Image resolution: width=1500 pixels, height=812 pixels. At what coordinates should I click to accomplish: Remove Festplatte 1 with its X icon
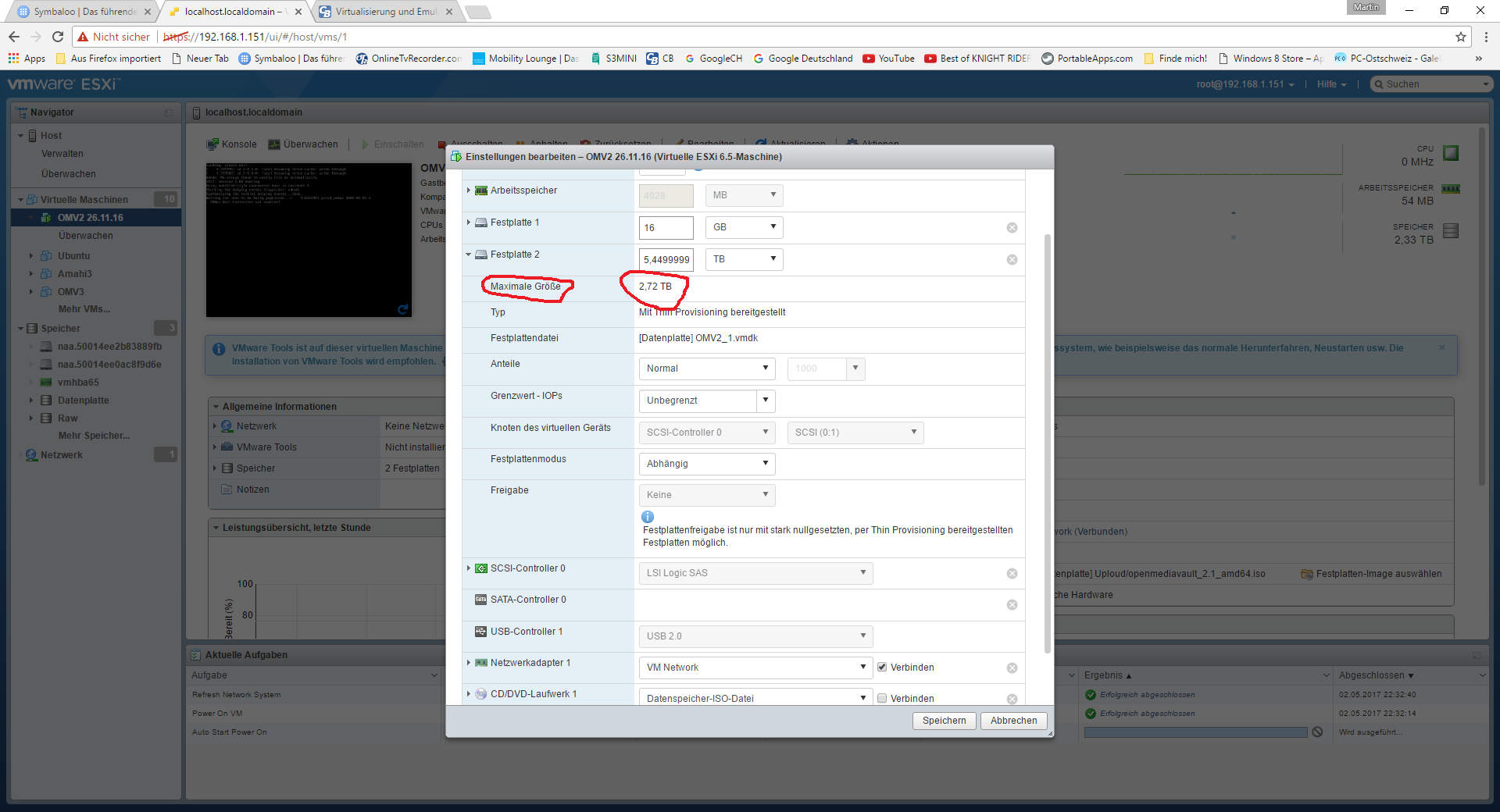[x=1012, y=228]
